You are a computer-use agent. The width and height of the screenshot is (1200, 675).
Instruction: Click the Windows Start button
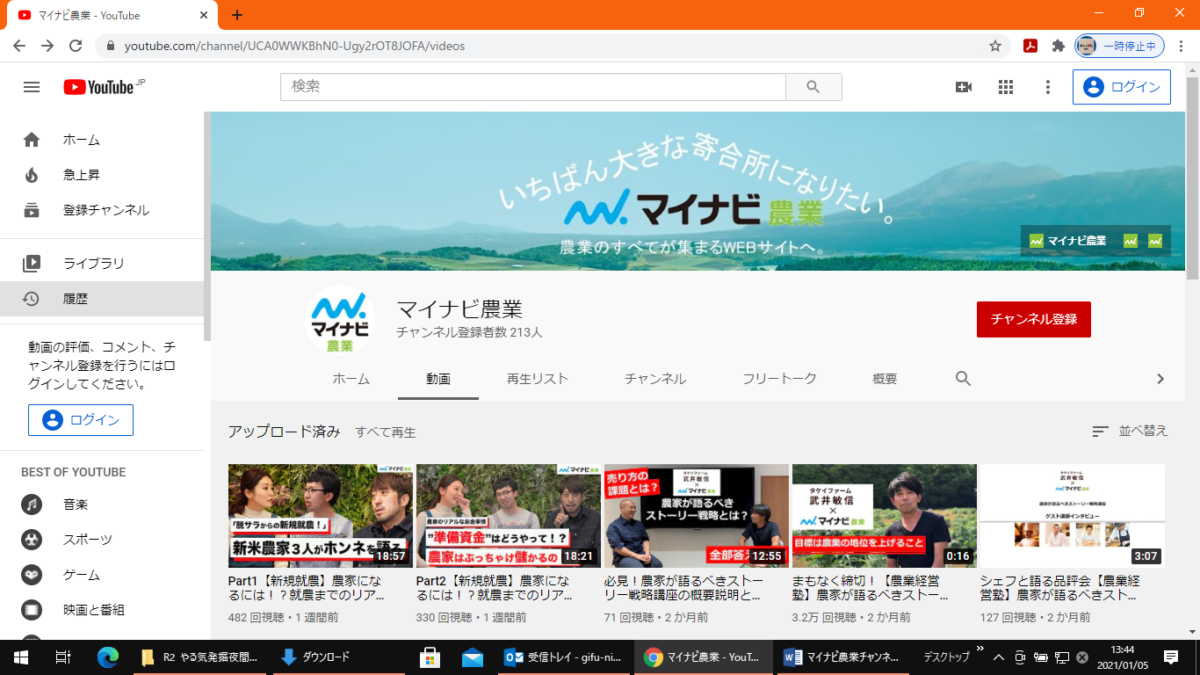[20, 657]
